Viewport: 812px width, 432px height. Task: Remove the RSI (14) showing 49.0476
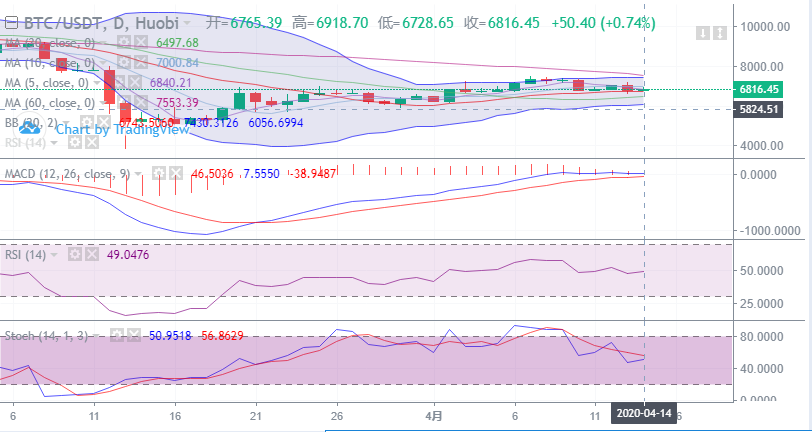(x=92, y=254)
